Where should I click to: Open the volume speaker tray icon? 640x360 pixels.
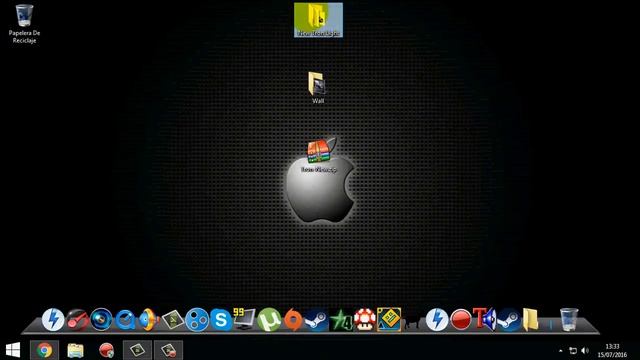pos(585,351)
